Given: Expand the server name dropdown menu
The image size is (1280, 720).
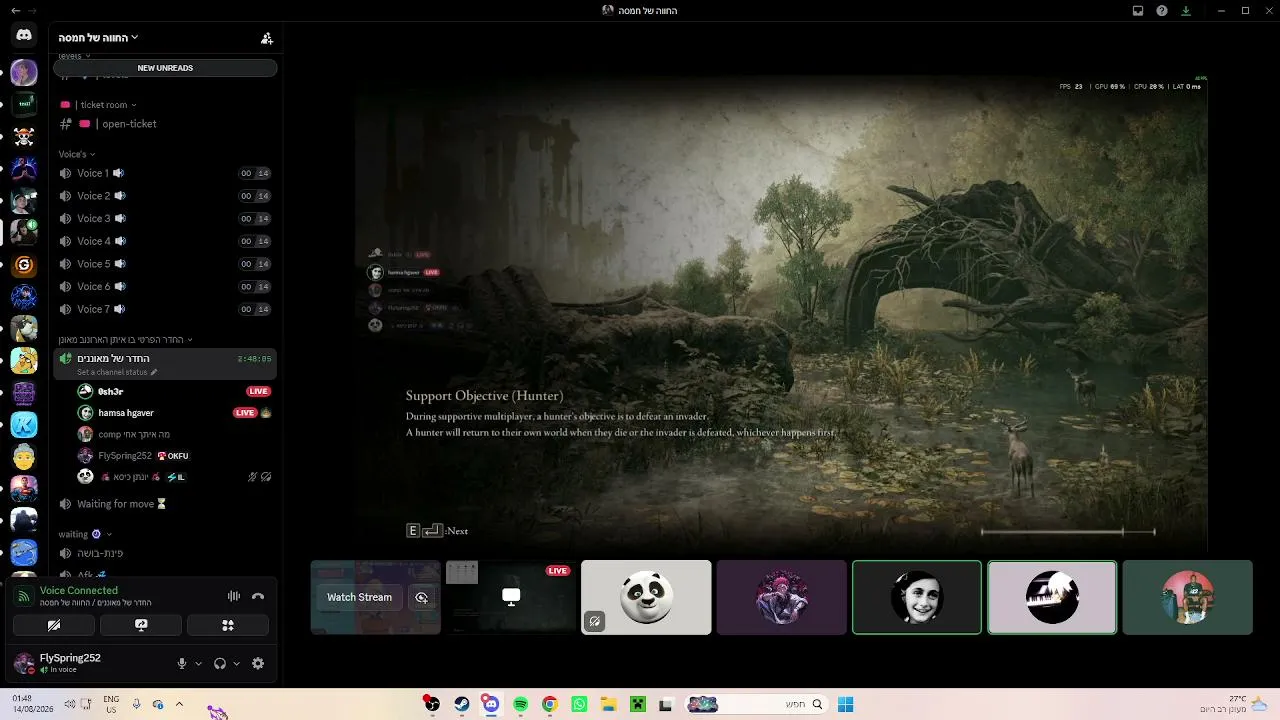Looking at the screenshot, I should [x=98, y=38].
